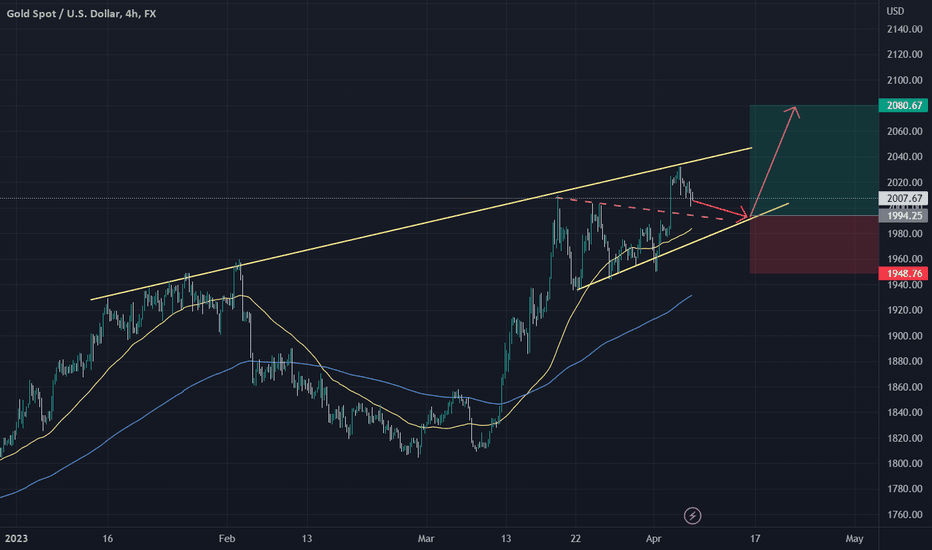Click the 16 date label on time axis
Image resolution: width=932 pixels, height=550 pixels.
tap(108, 539)
